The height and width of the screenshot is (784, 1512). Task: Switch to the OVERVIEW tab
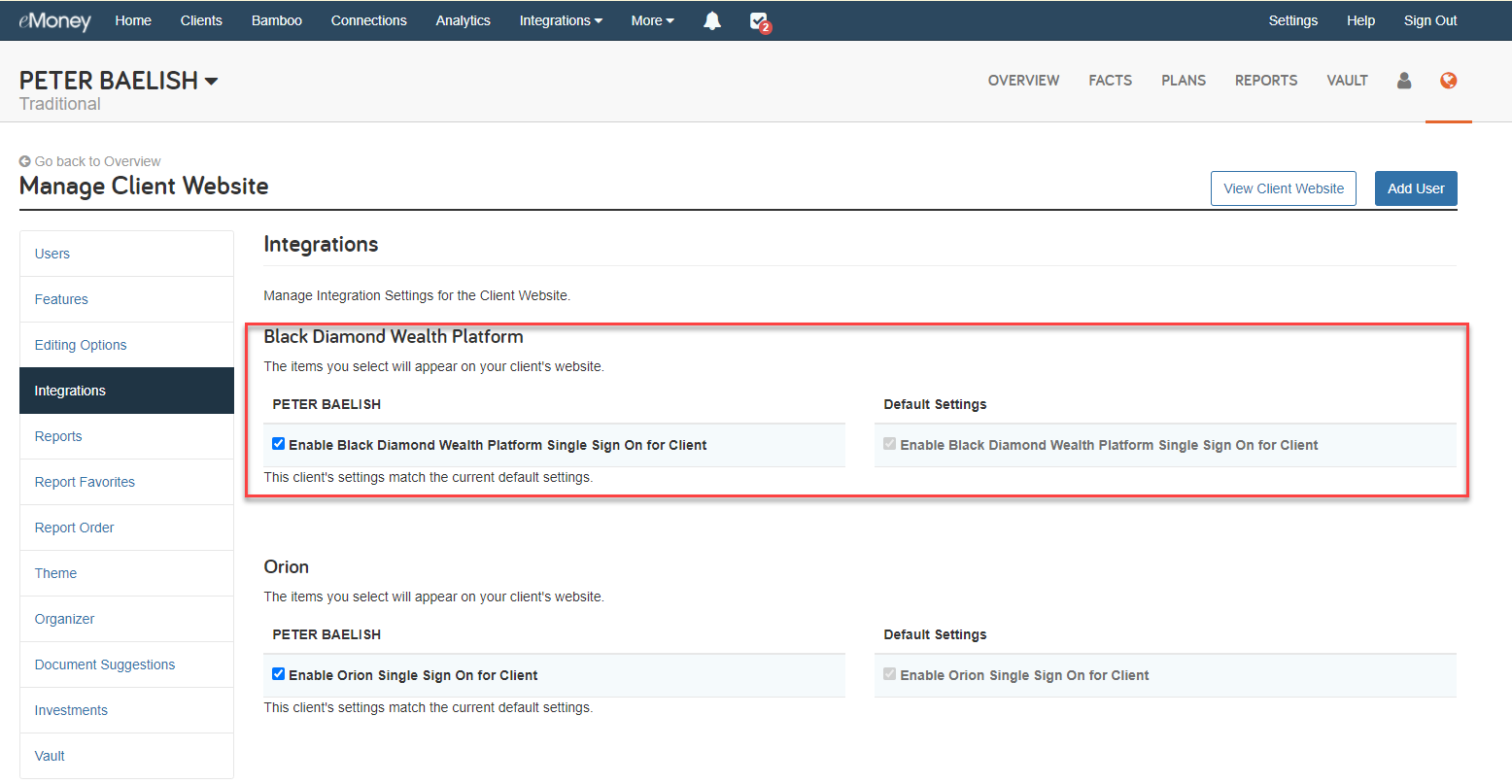(1024, 81)
